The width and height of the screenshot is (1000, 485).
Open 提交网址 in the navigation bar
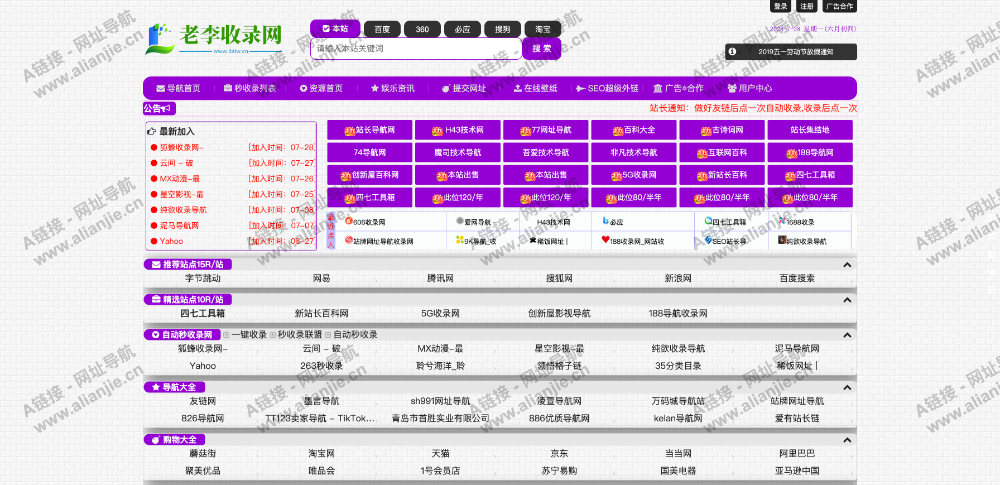tap(463, 88)
